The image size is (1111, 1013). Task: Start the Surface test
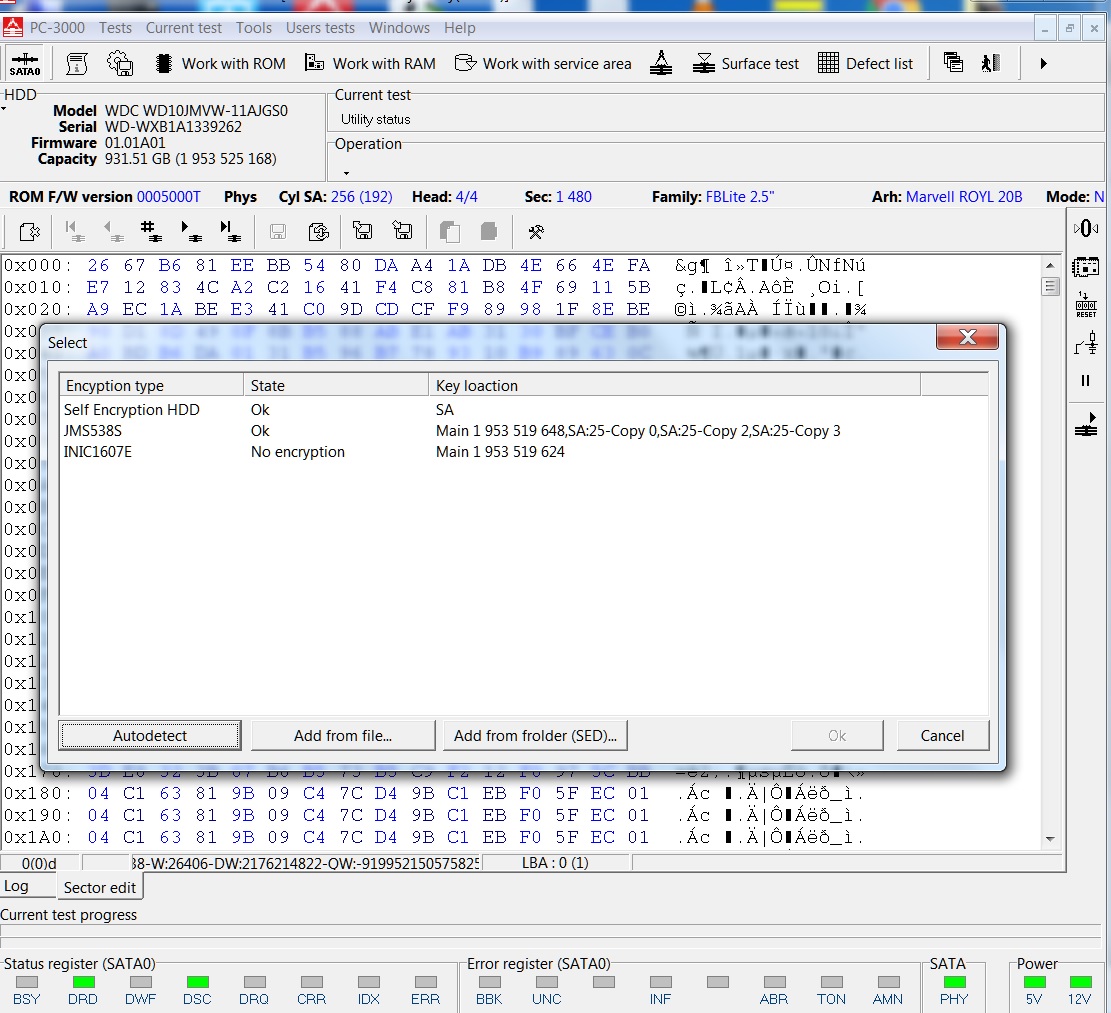pos(746,64)
